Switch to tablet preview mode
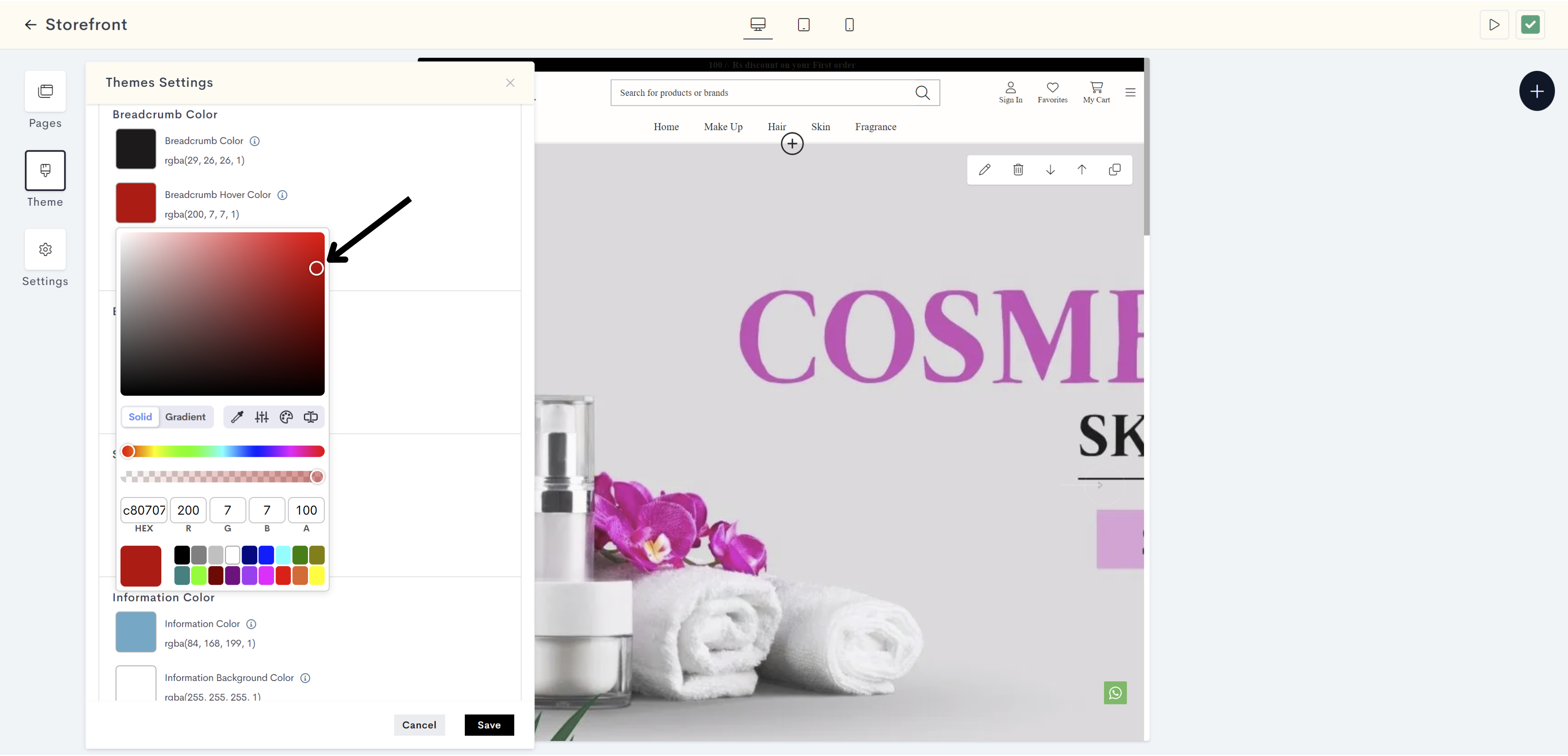 pyautogui.click(x=803, y=24)
